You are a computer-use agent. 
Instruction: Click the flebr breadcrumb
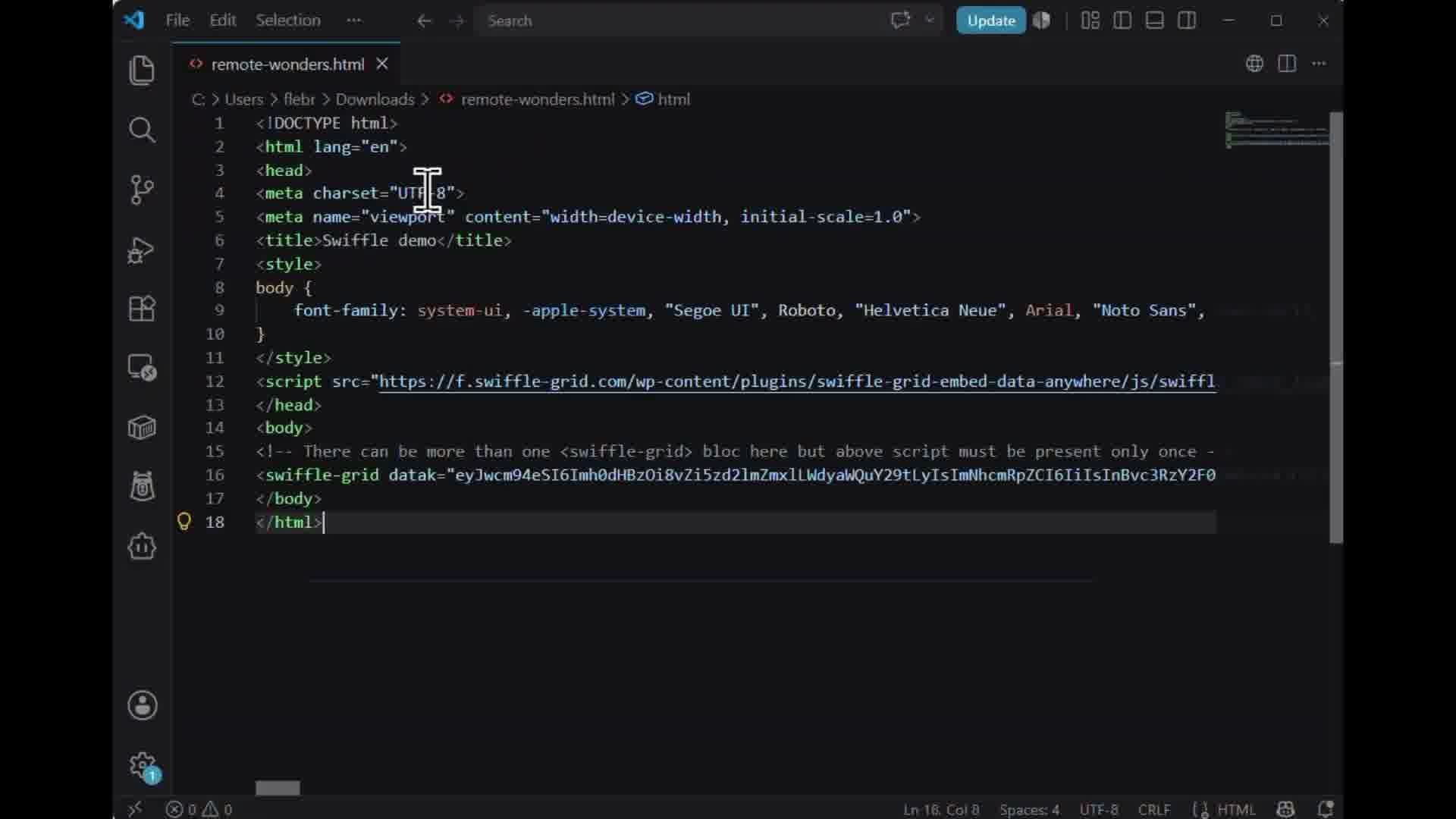tap(299, 99)
